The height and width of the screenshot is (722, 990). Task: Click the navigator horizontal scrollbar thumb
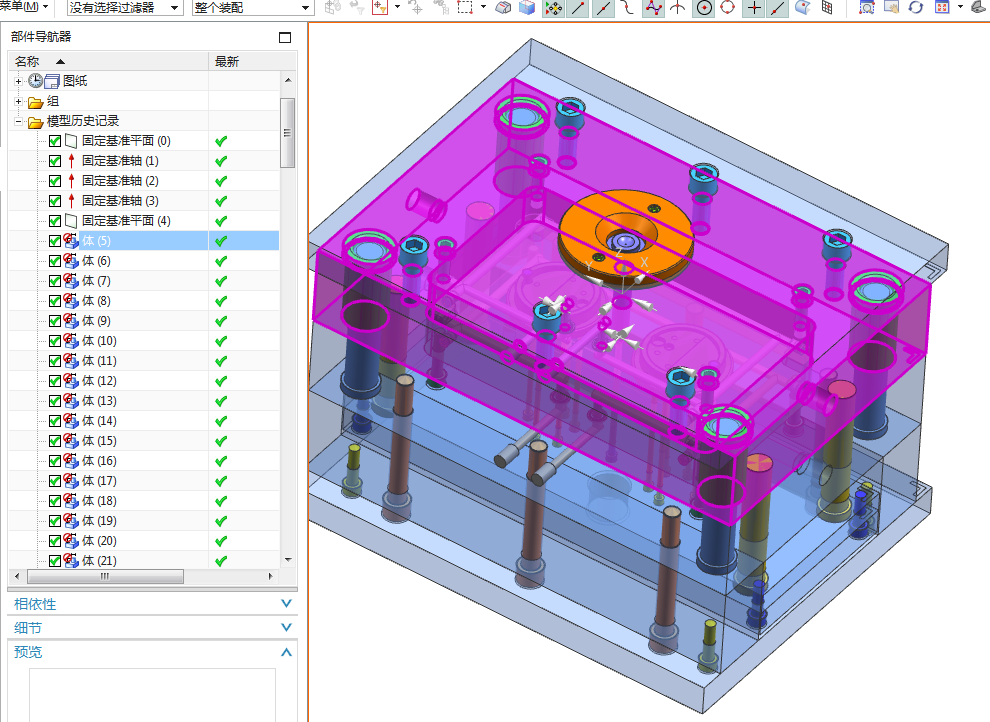(x=105, y=576)
